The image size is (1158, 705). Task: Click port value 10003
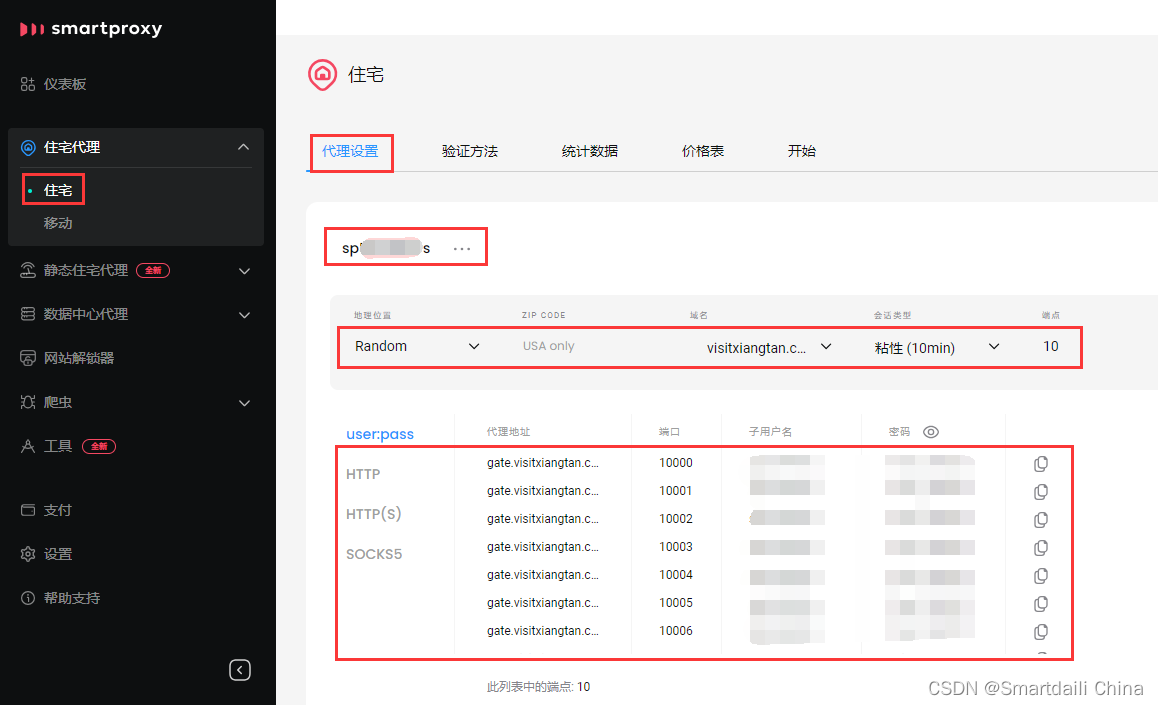pos(676,547)
